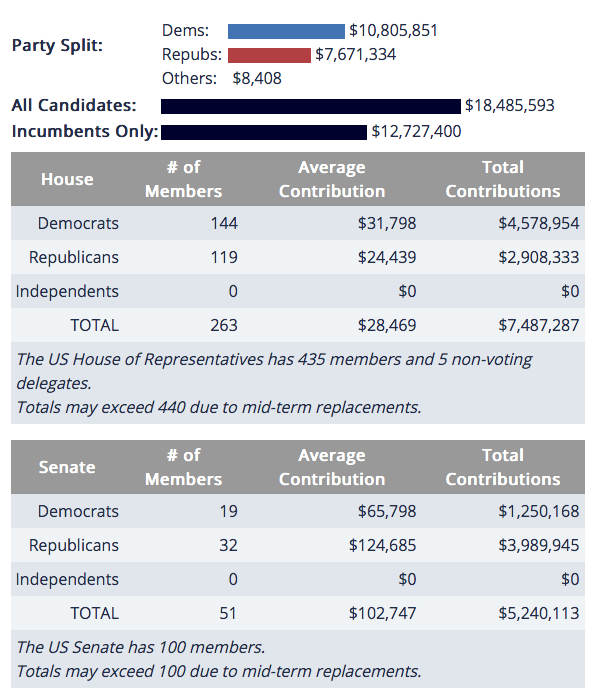Viewport: 595px width, 697px height.
Task: Select the All Candidates total bar
Action: click(311, 106)
